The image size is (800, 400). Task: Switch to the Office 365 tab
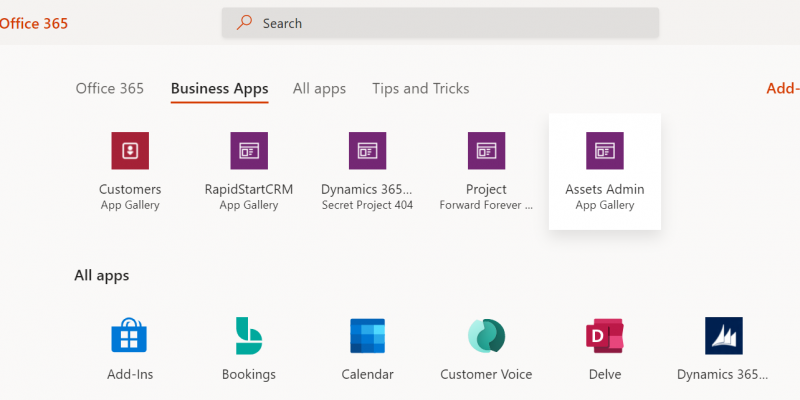point(110,89)
